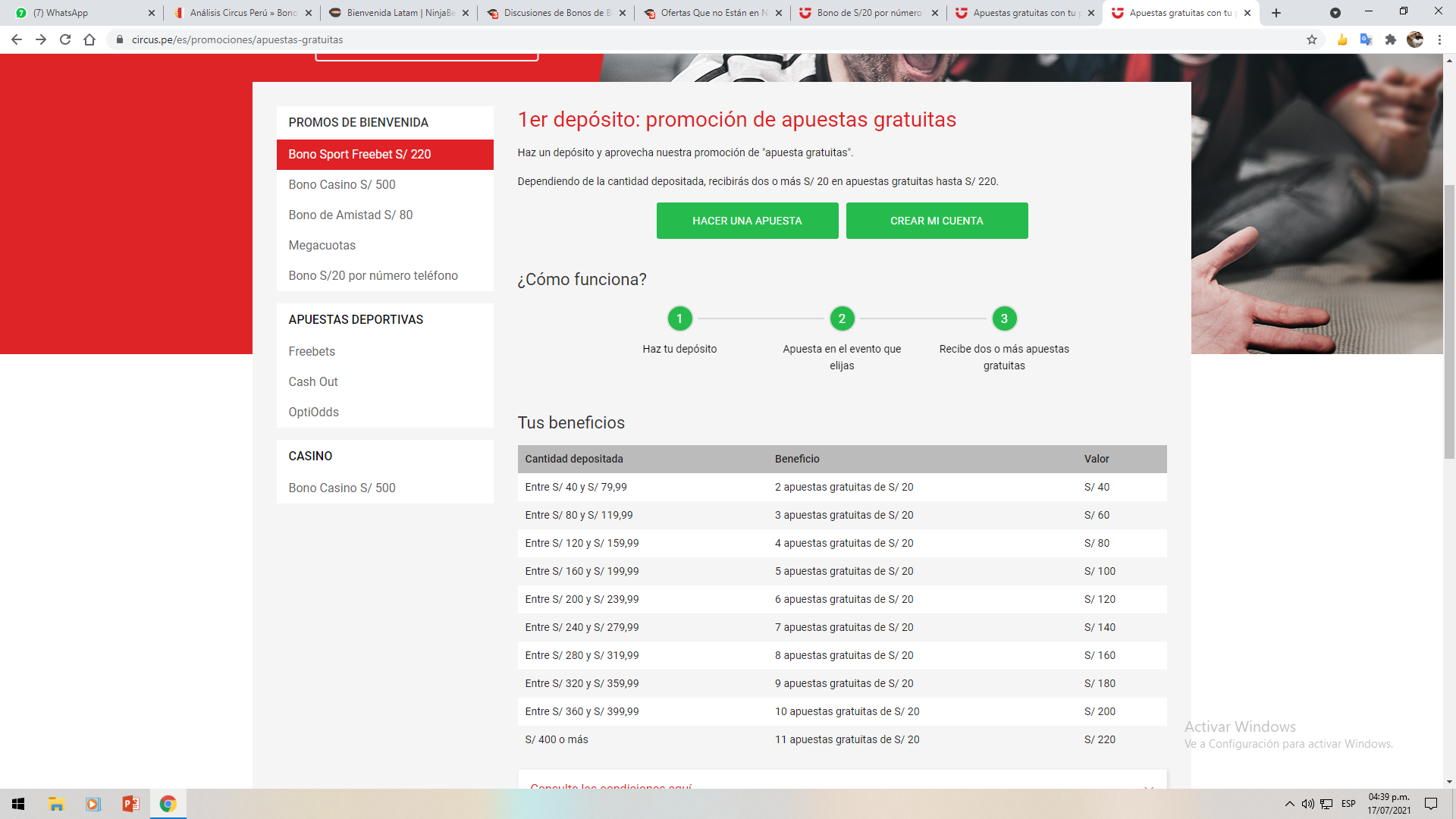Image resolution: width=1456 pixels, height=819 pixels.
Task: Click step 2 circle Apuesta en el evento
Action: 842,318
